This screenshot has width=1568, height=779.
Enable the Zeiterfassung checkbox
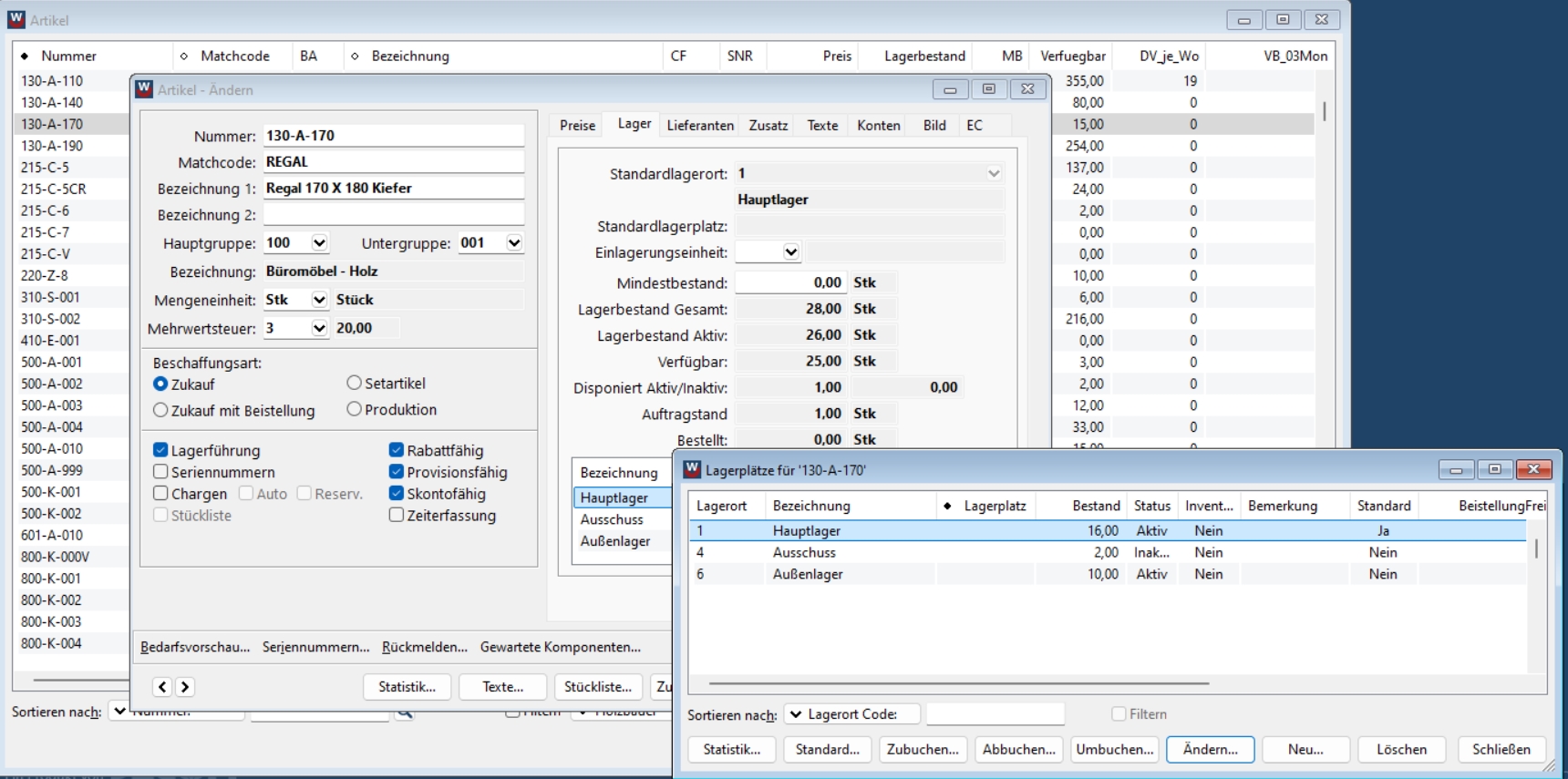point(396,515)
